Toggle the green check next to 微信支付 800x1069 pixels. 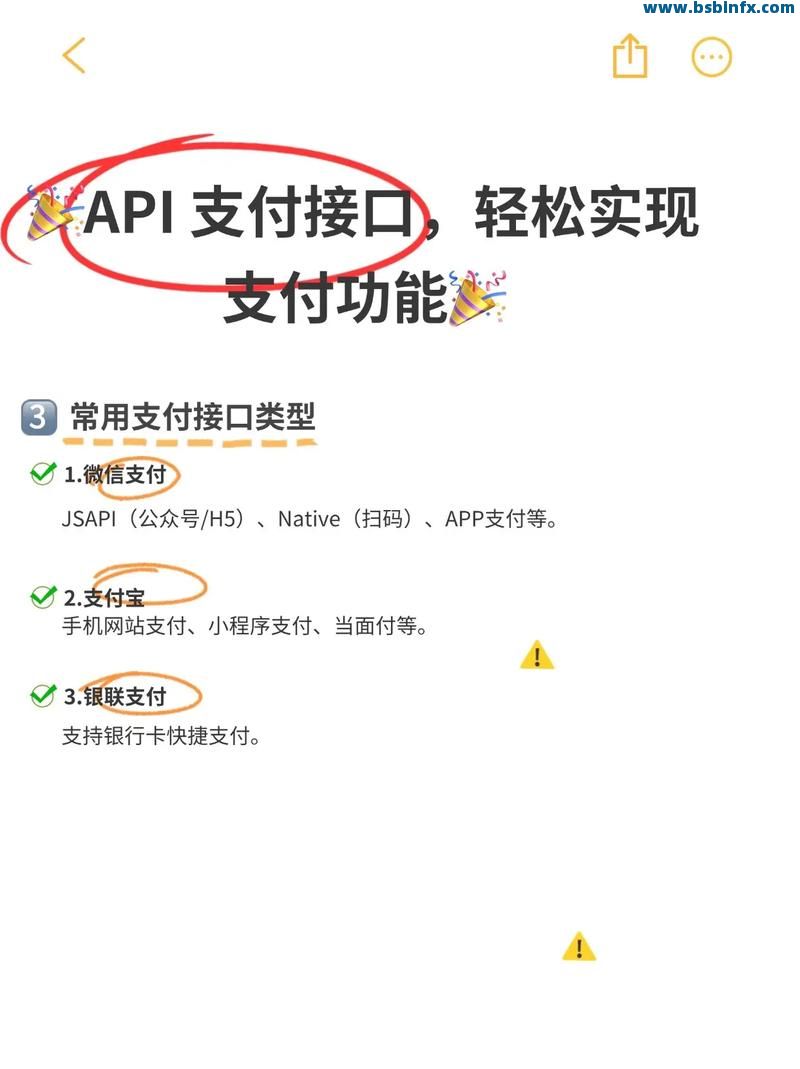43,473
